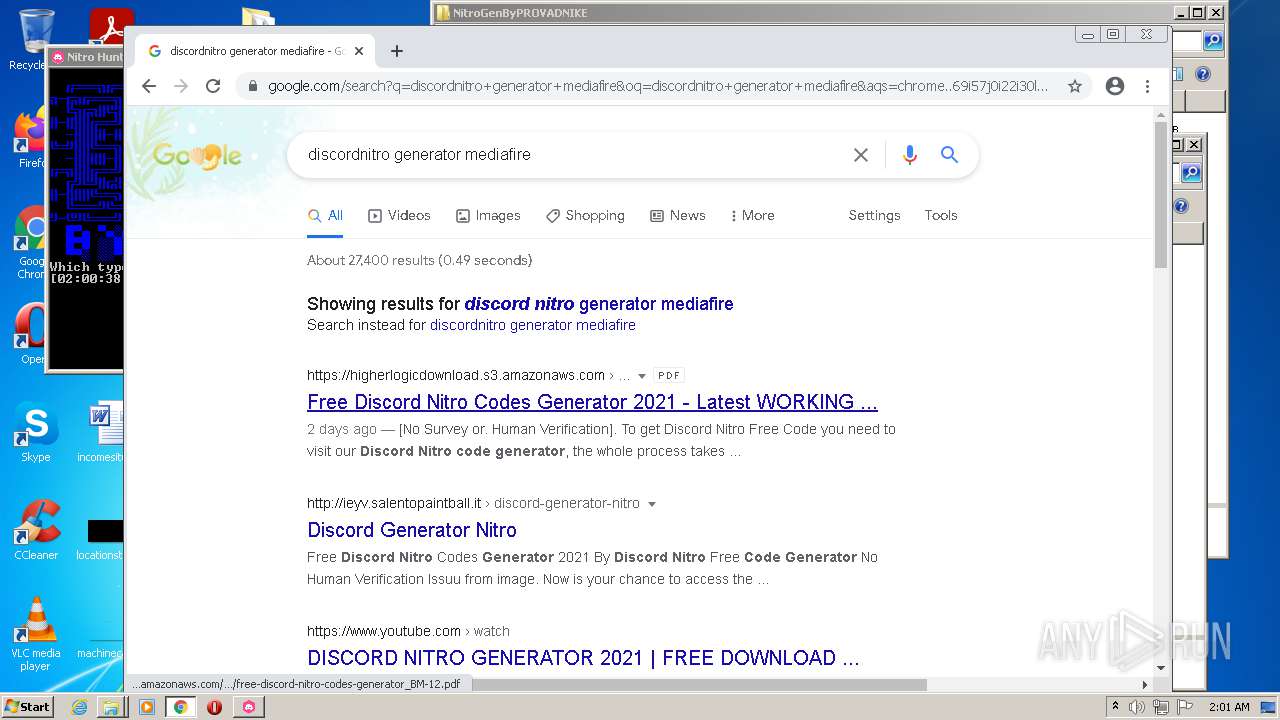Open the Skype desktop shortcut

[36, 433]
